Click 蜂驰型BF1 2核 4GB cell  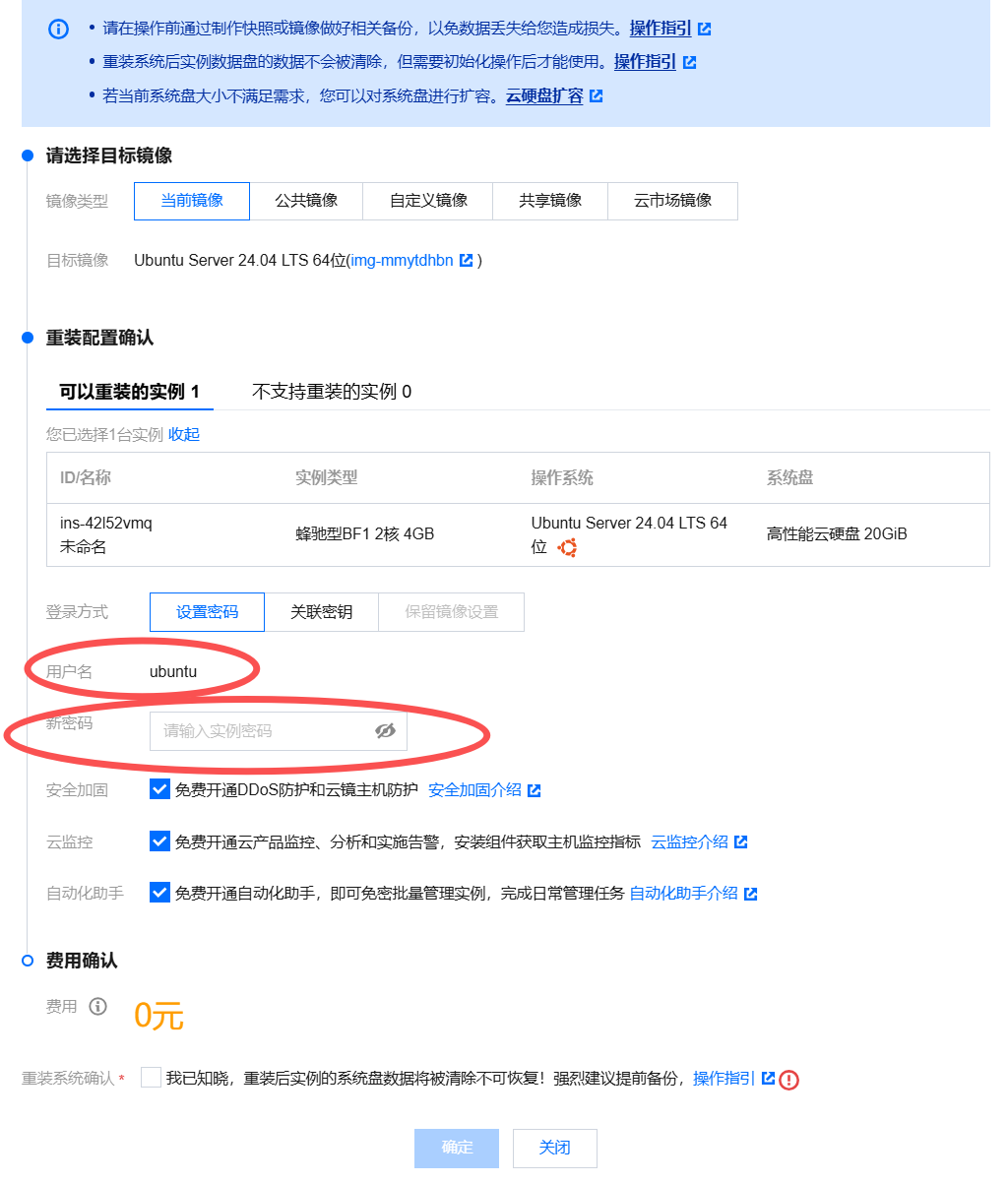click(x=365, y=533)
